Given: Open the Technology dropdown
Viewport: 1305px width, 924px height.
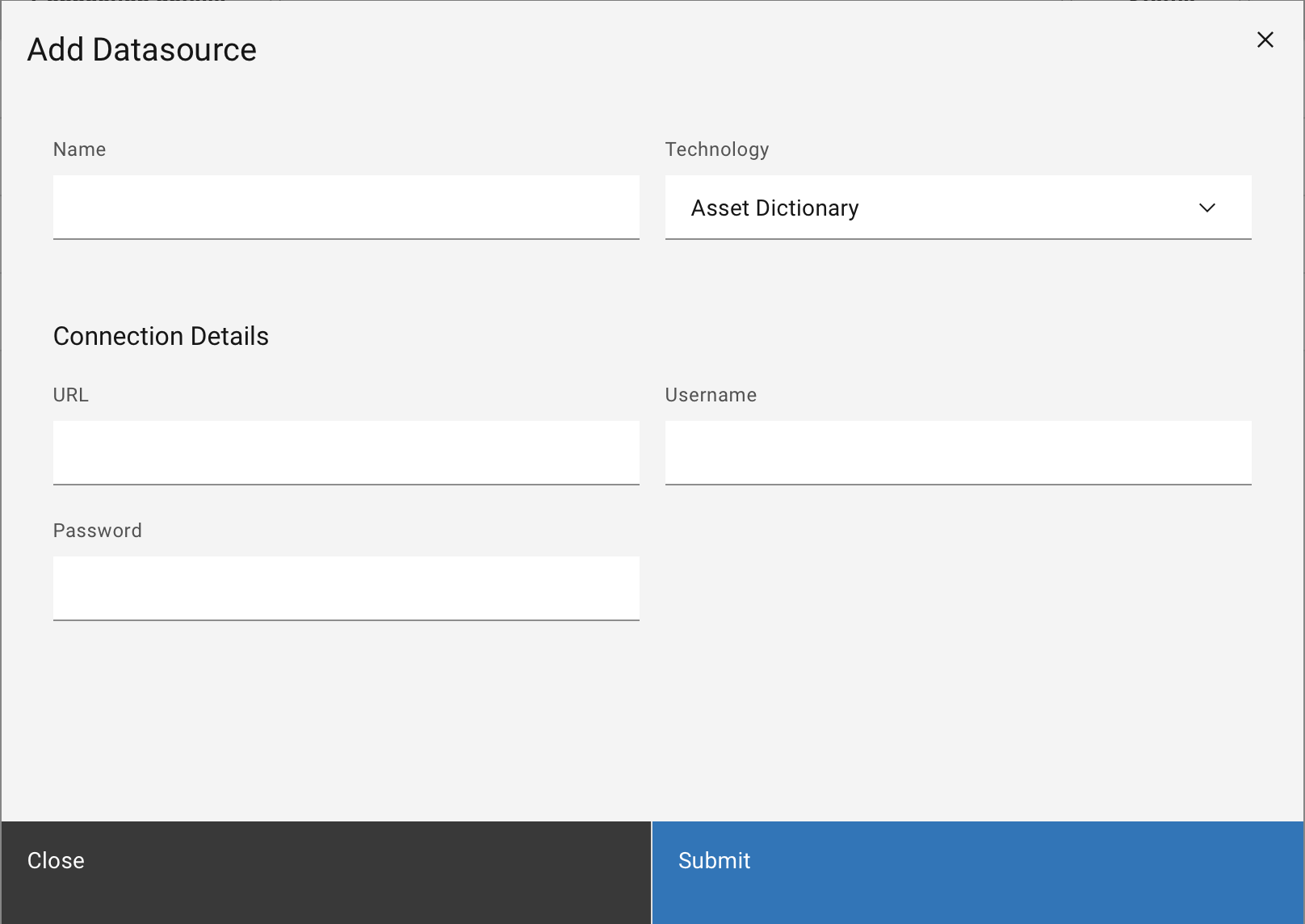Looking at the screenshot, I should coord(957,208).
